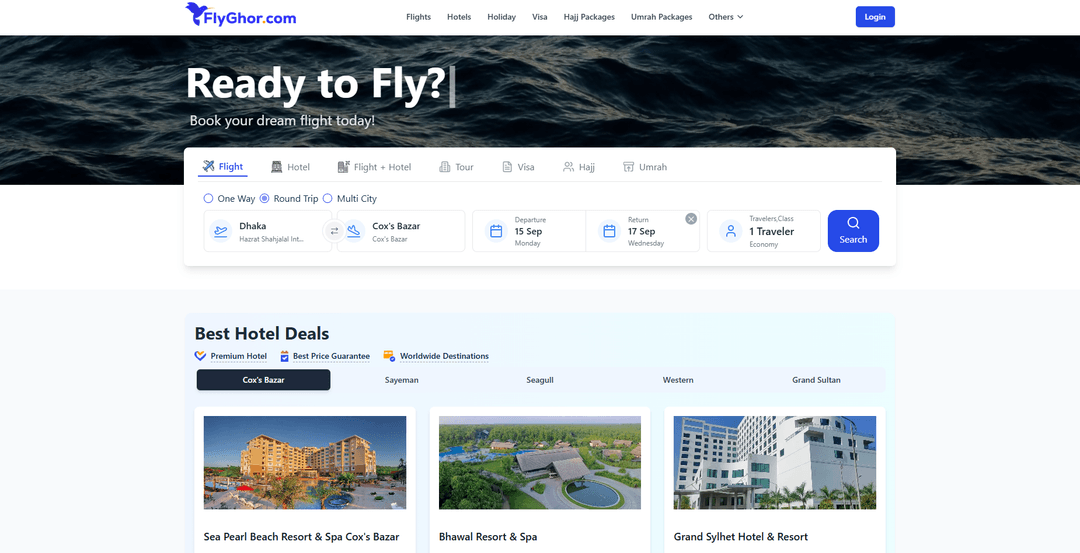
Task: Select the Seagull hotel deals tab
Action: click(x=540, y=380)
